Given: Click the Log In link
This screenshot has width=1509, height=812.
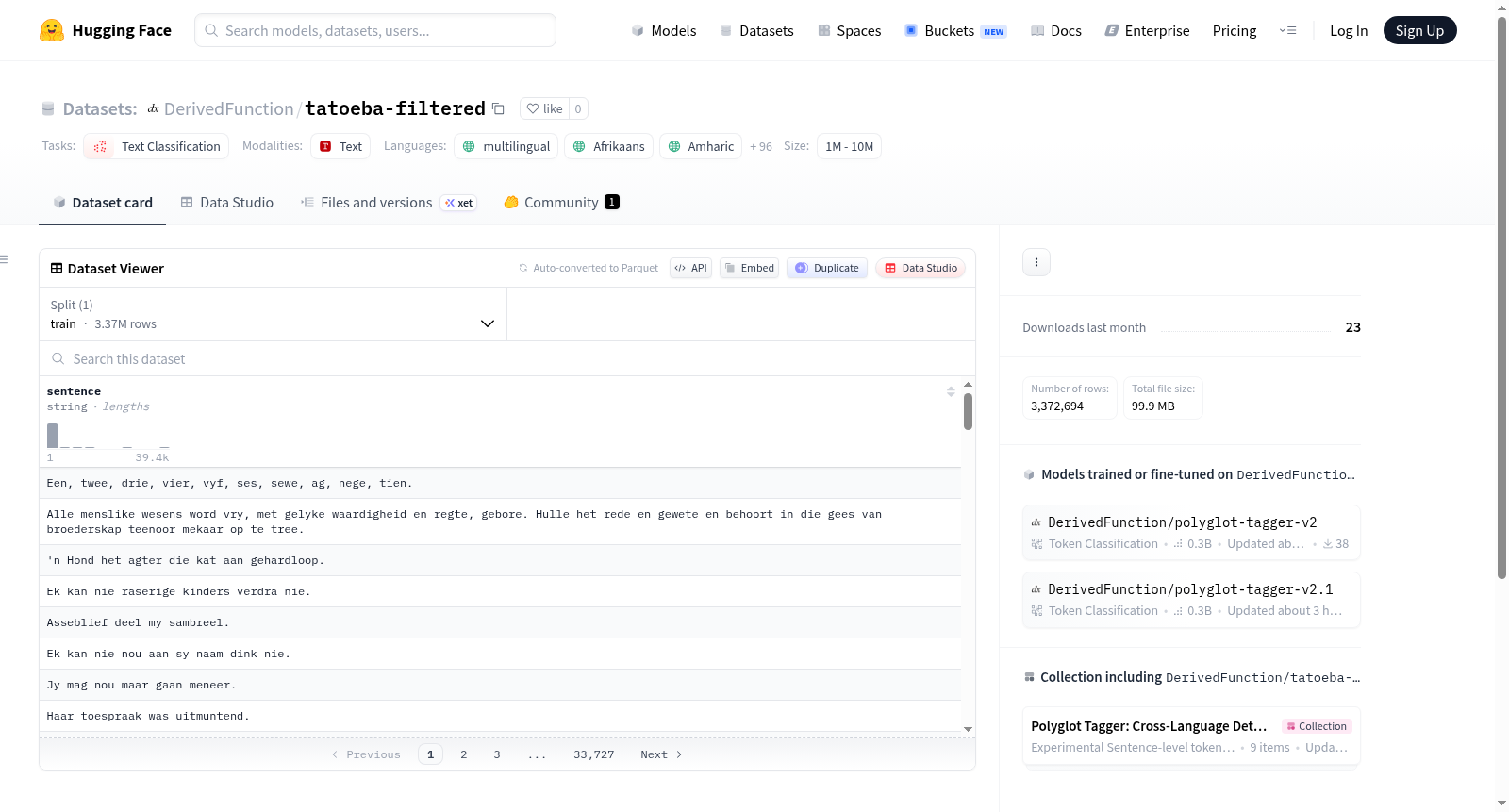Looking at the screenshot, I should coord(1349,30).
